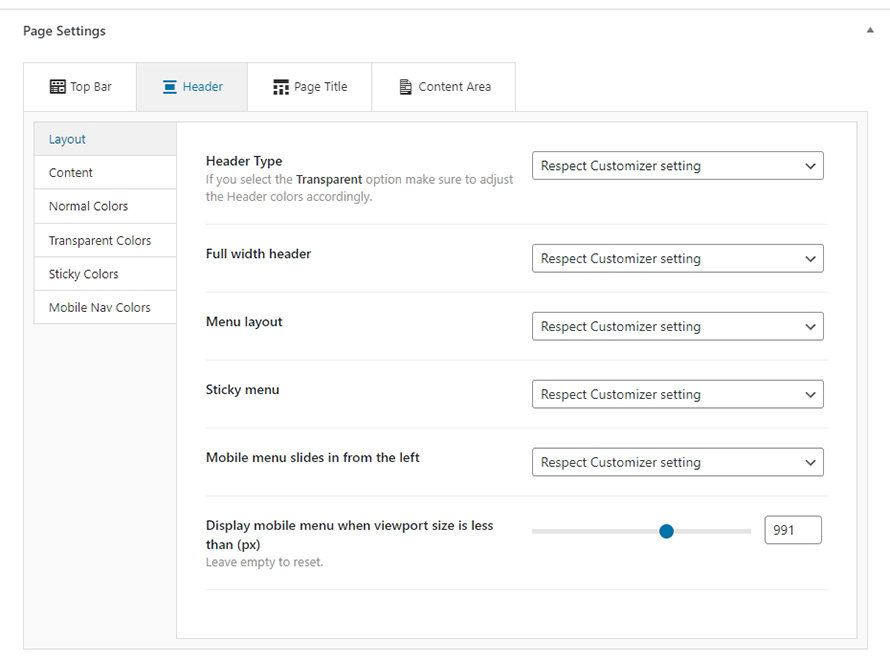This screenshot has width=890, height=660.
Task: Open the Sticky menu dropdown
Action: click(678, 394)
